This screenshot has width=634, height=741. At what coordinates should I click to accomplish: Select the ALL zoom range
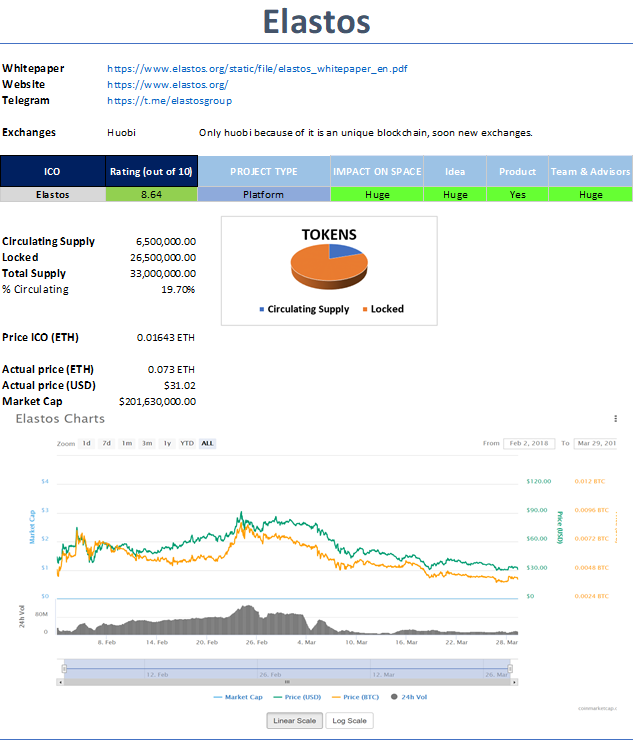[x=207, y=443]
